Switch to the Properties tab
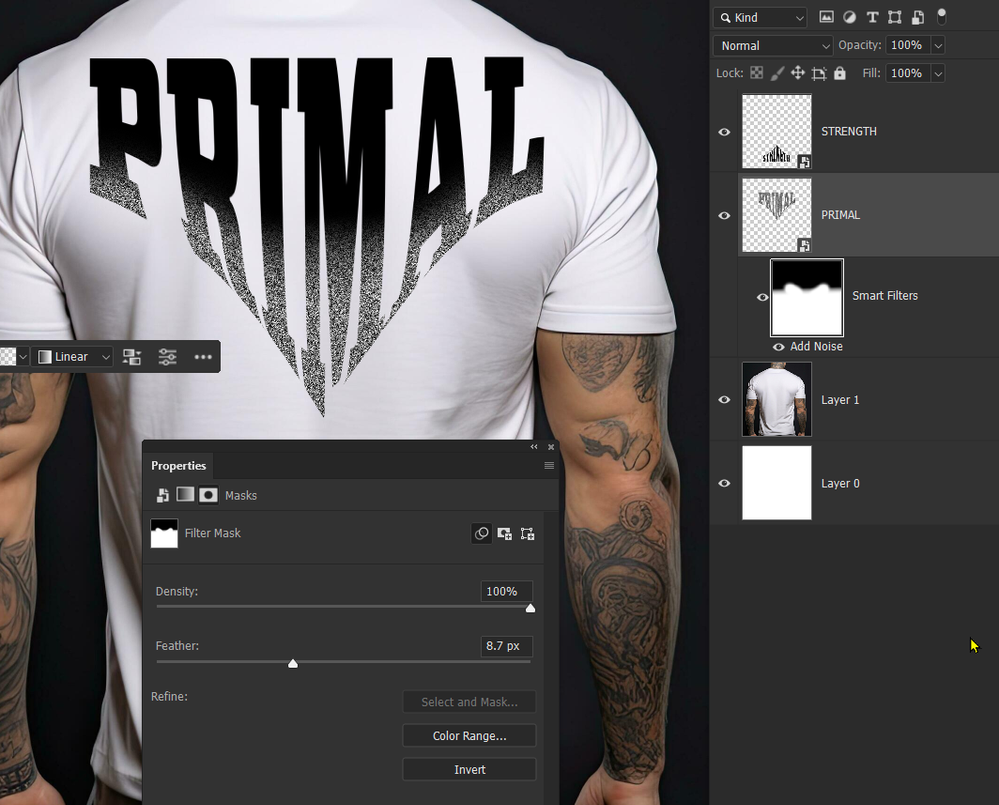999x805 pixels. pyautogui.click(x=178, y=466)
